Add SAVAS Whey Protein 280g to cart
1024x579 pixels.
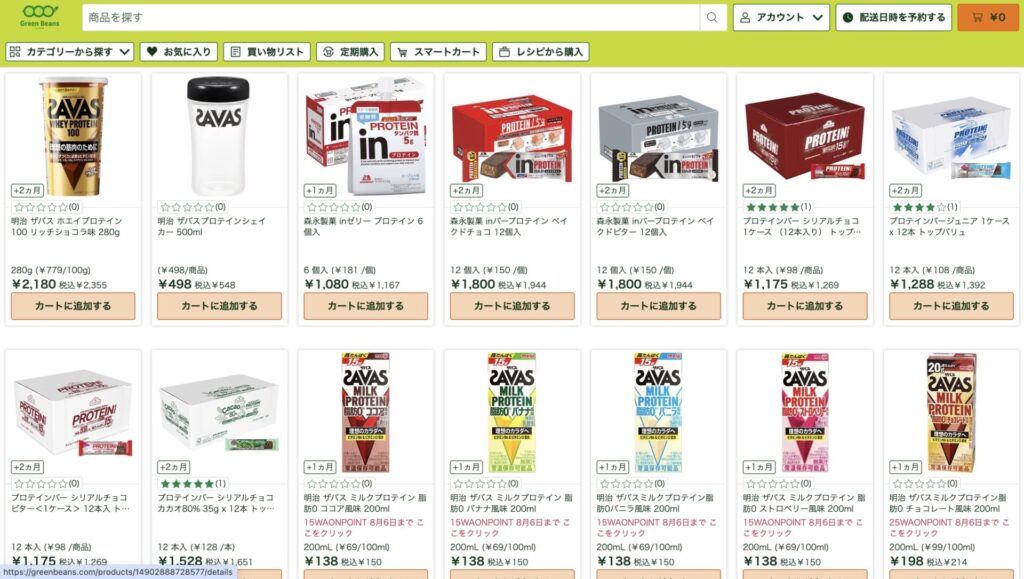(x=73, y=305)
